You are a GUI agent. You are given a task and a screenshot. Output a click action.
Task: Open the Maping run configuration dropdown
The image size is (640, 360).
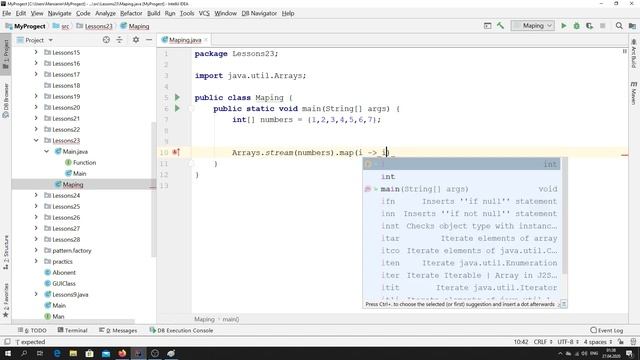(x=533, y=26)
